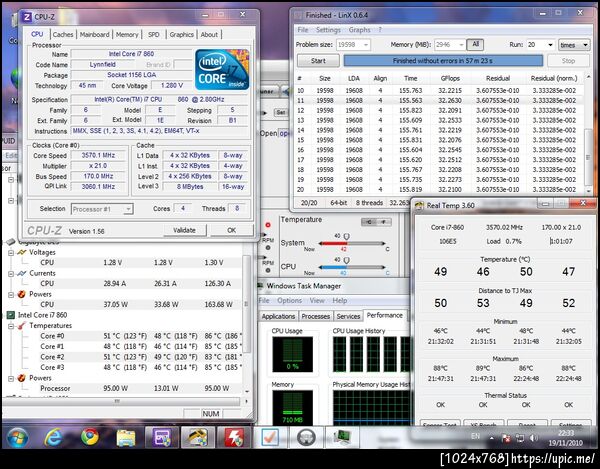The width and height of the screenshot is (600, 469).
Task: Switch to Task Manager taskbar icon
Action: pos(342,437)
